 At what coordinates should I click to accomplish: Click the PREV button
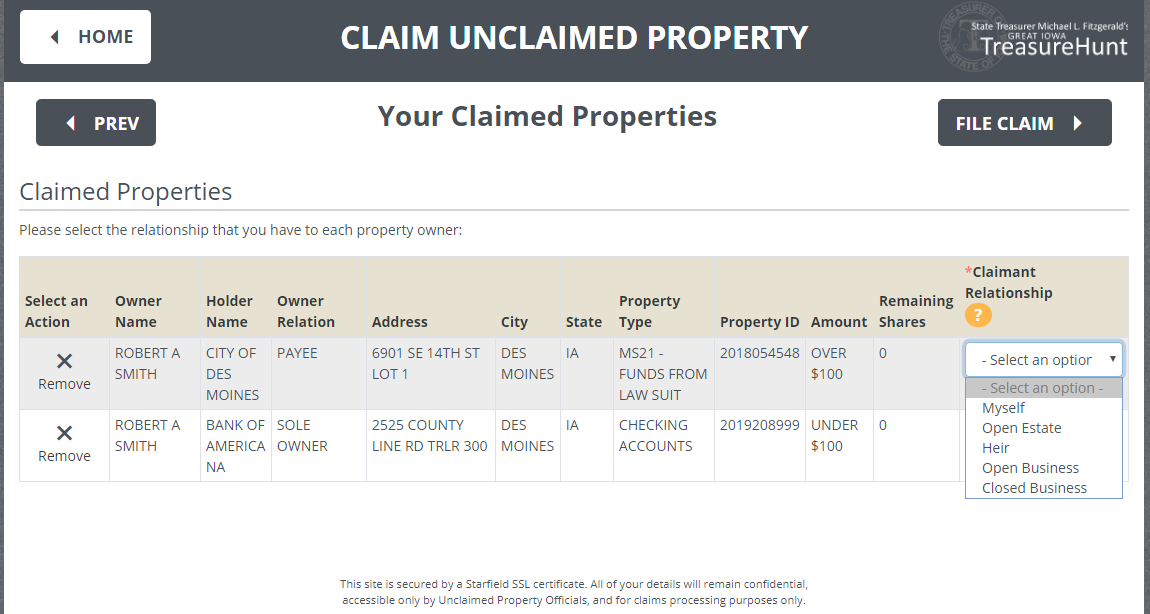tap(95, 122)
